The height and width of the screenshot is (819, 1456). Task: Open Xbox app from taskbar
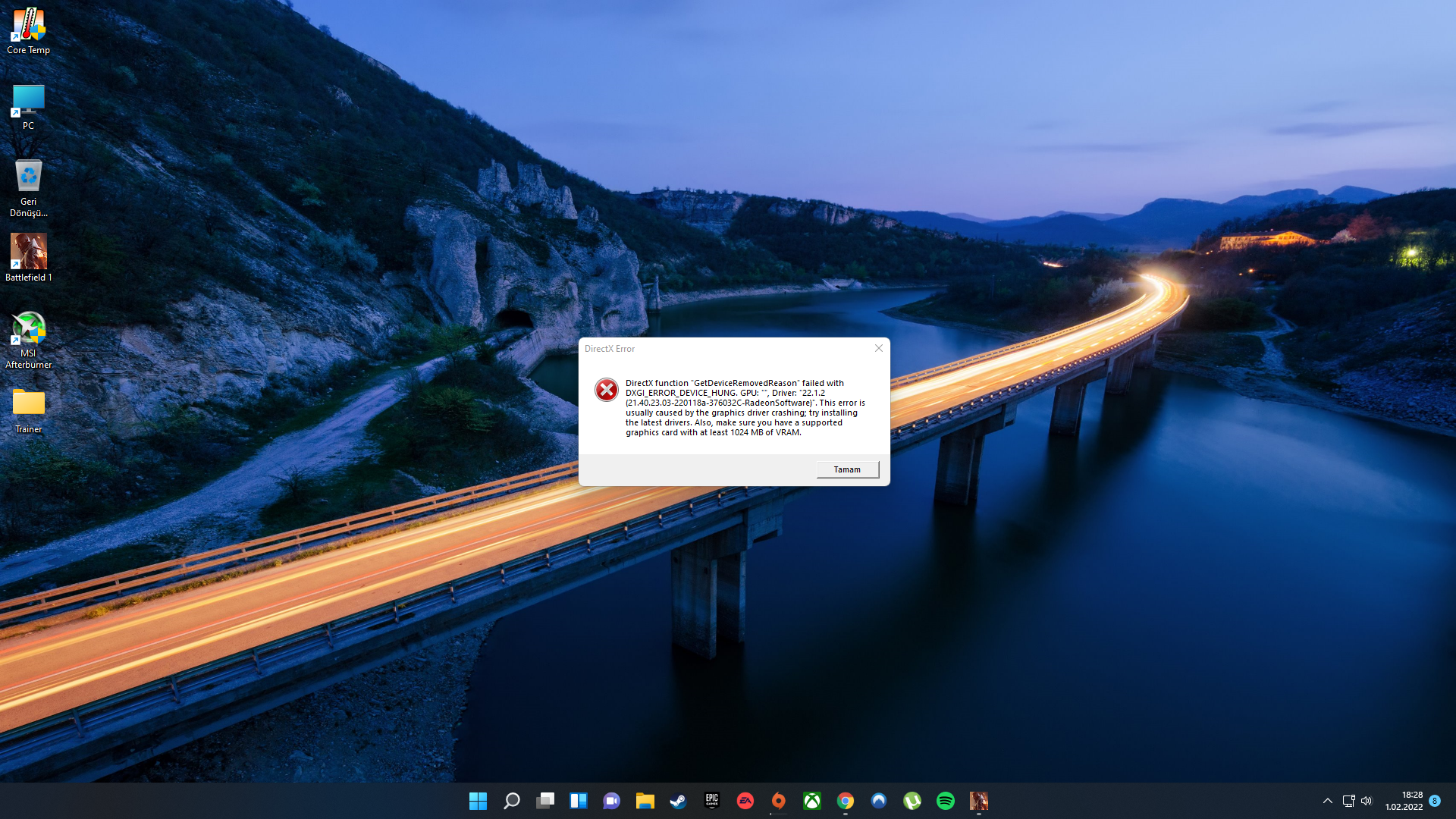(x=811, y=801)
